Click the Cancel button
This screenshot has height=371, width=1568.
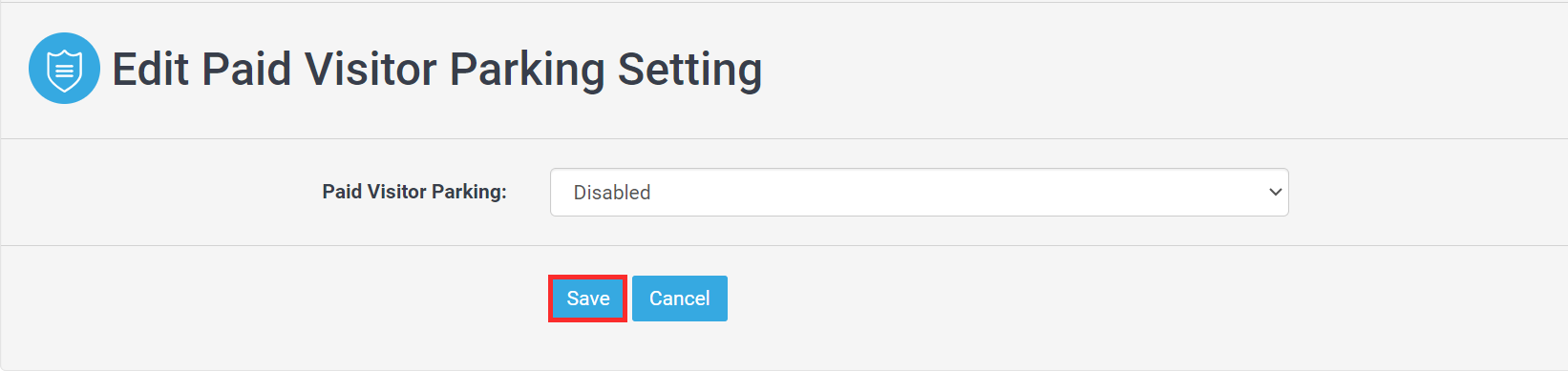tap(680, 299)
